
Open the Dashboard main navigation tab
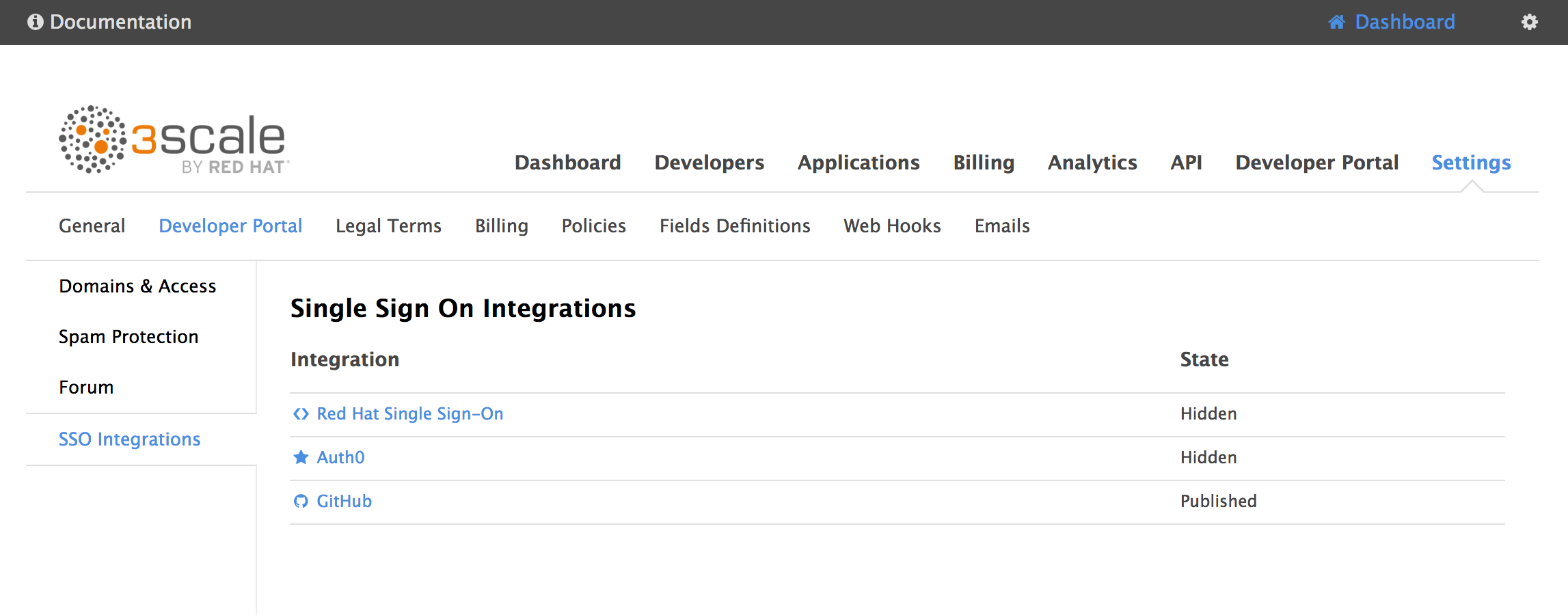click(x=567, y=163)
